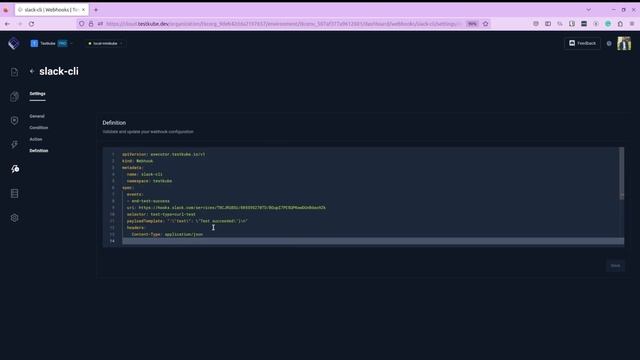Screen dimensions: 640x360
Task: Open the Triggers lightning icon in the sidebar
Action: pyautogui.click(x=14, y=144)
